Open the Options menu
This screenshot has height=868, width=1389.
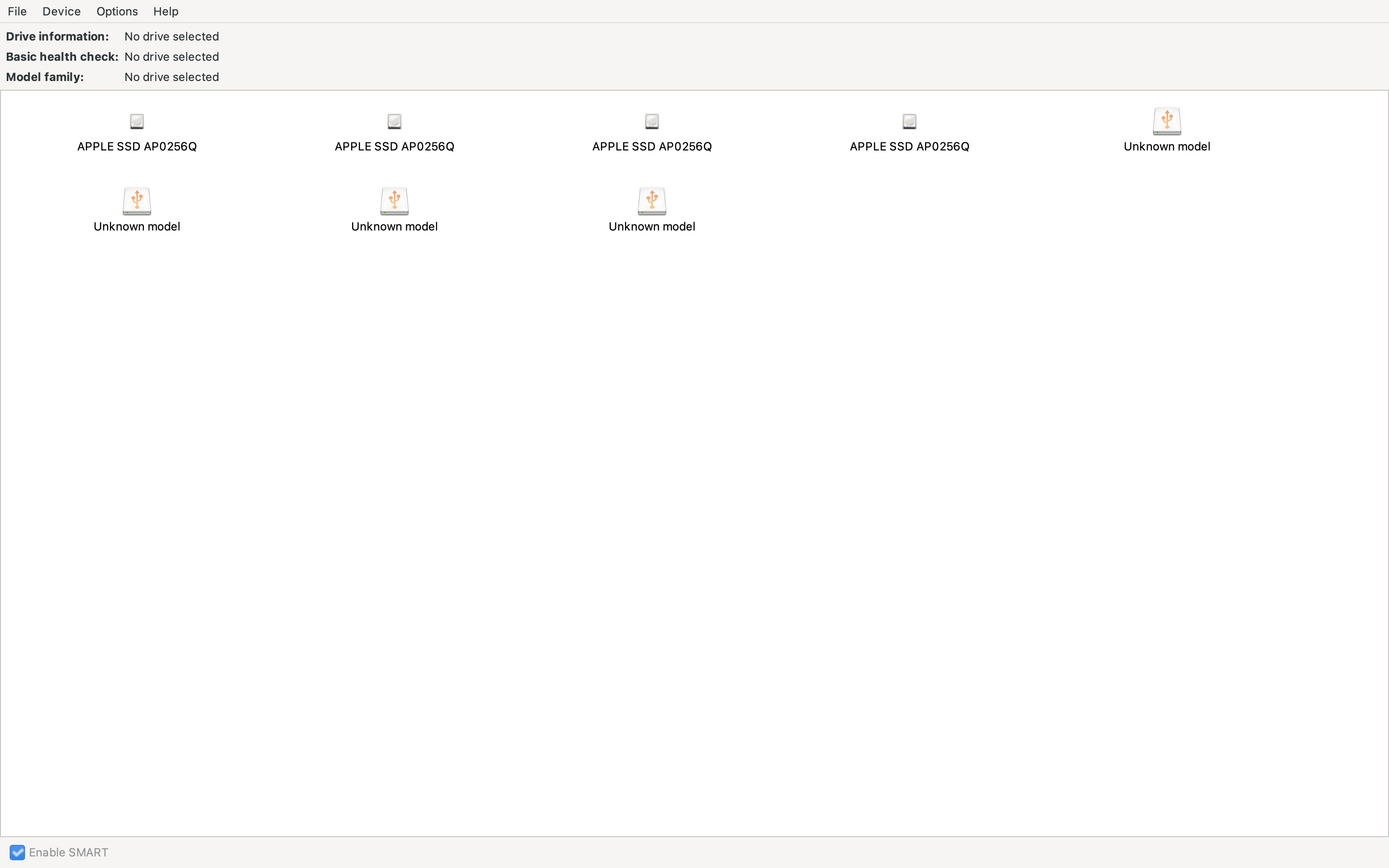pos(117,12)
